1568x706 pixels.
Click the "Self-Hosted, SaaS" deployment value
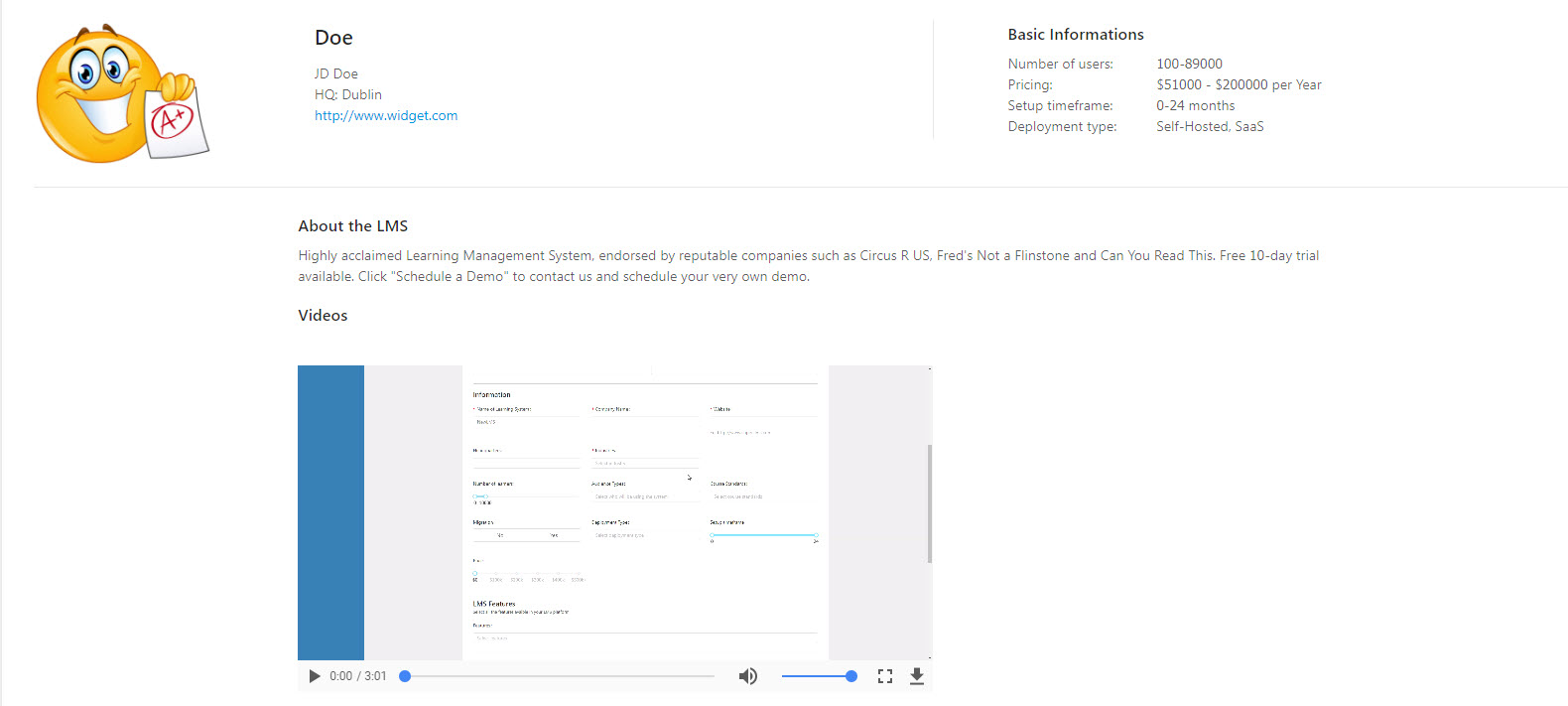pos(1210,127)
